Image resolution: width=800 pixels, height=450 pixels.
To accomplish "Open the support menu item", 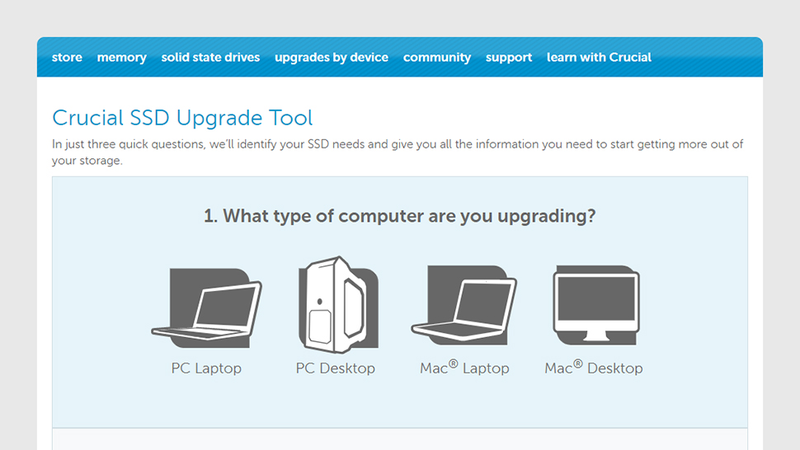I will point(509,57).
